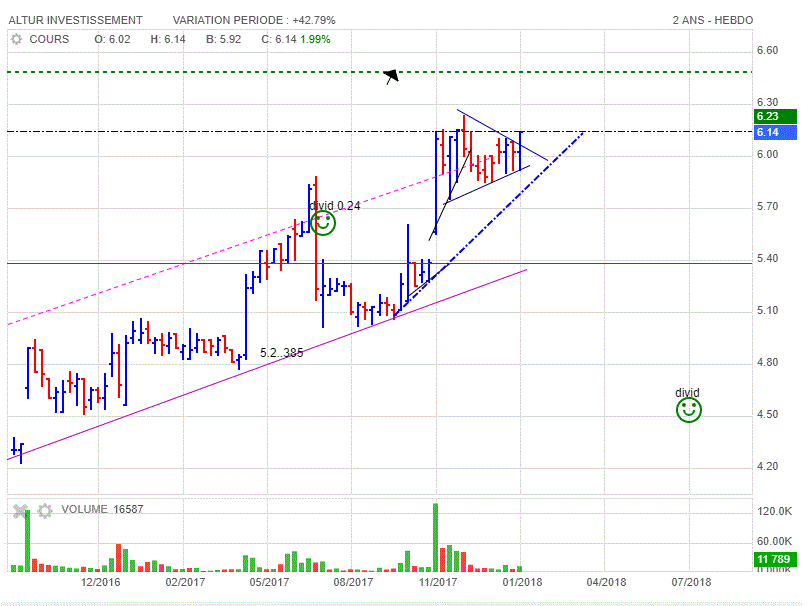The height and width of the screenshot is (606, 807).
Task: Click the dividend smiley near 'divid 0.24'
Action: click(x=323, y=223)
